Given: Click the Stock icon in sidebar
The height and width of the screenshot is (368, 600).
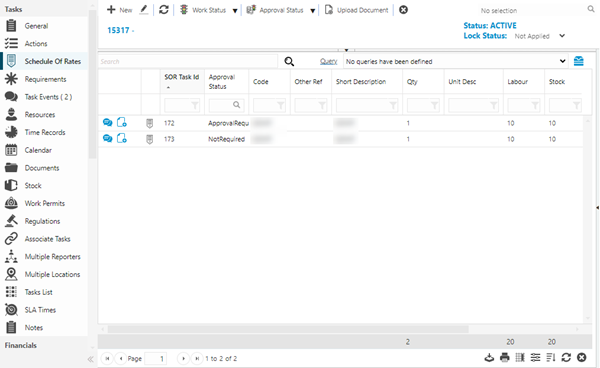Looking at the screenshot, I should click(11, 186).
